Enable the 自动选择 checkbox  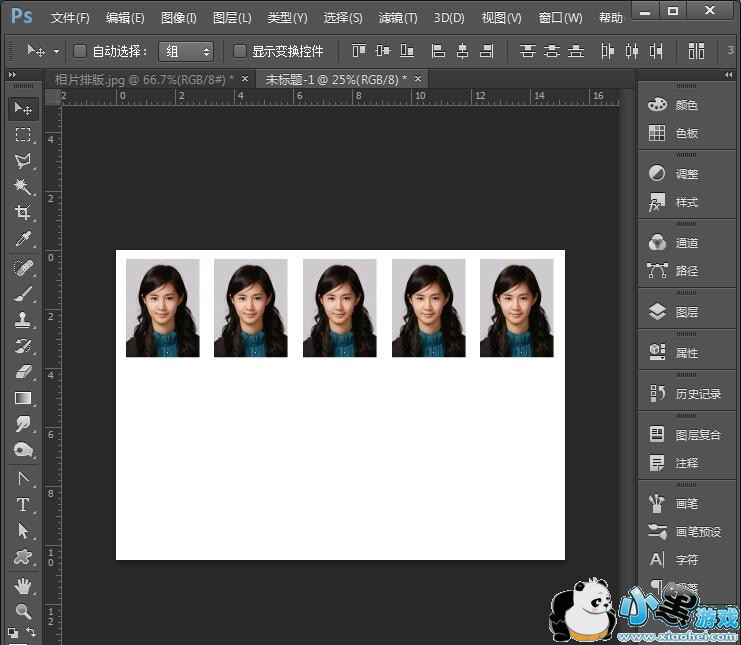(x=80, y=51)
